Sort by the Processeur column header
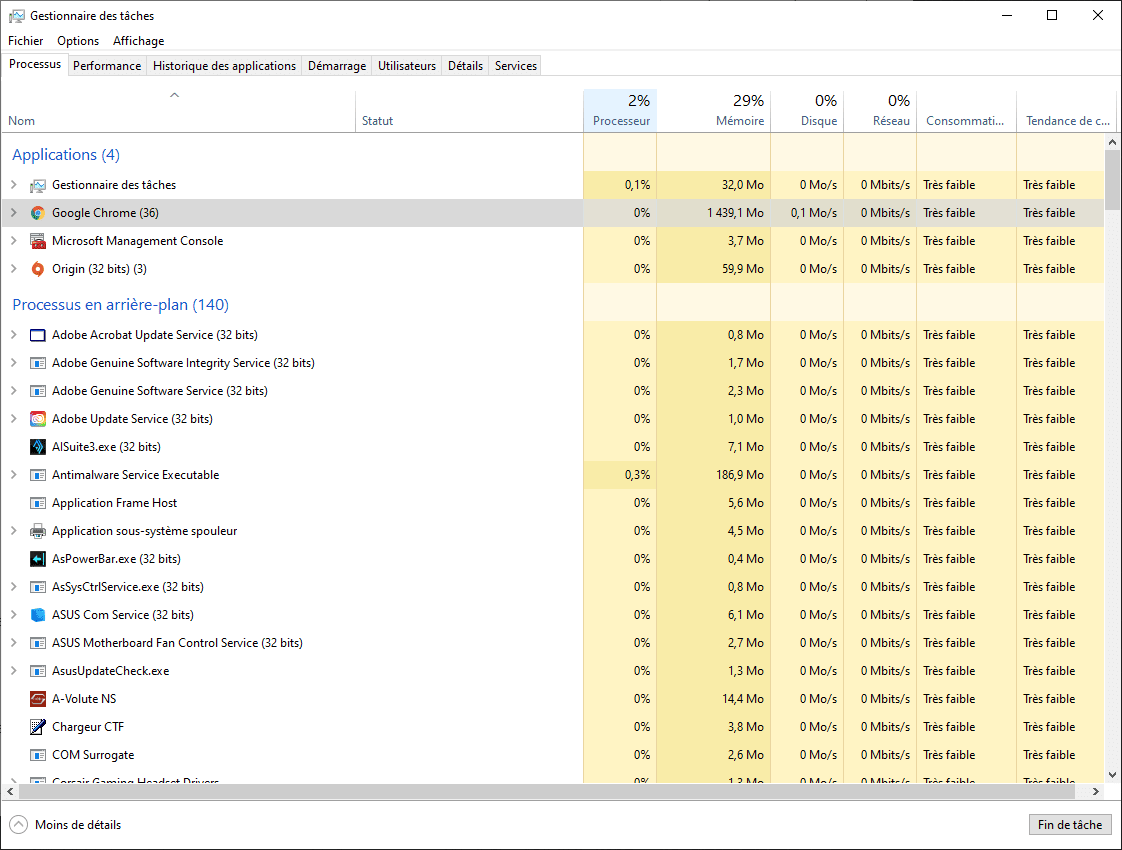Image resolution: width=1122 pixels, height=850 pixels. pos(620,111)
